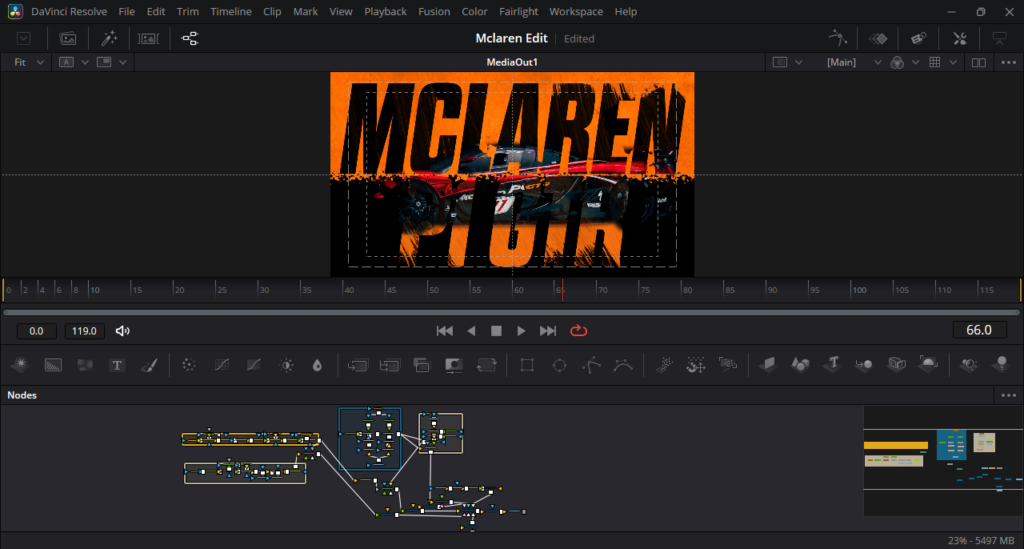The height and width of the screenshot is (549, 1024).
Task: Click the 119.0 render end field
Action: click(x=84, y=331)
